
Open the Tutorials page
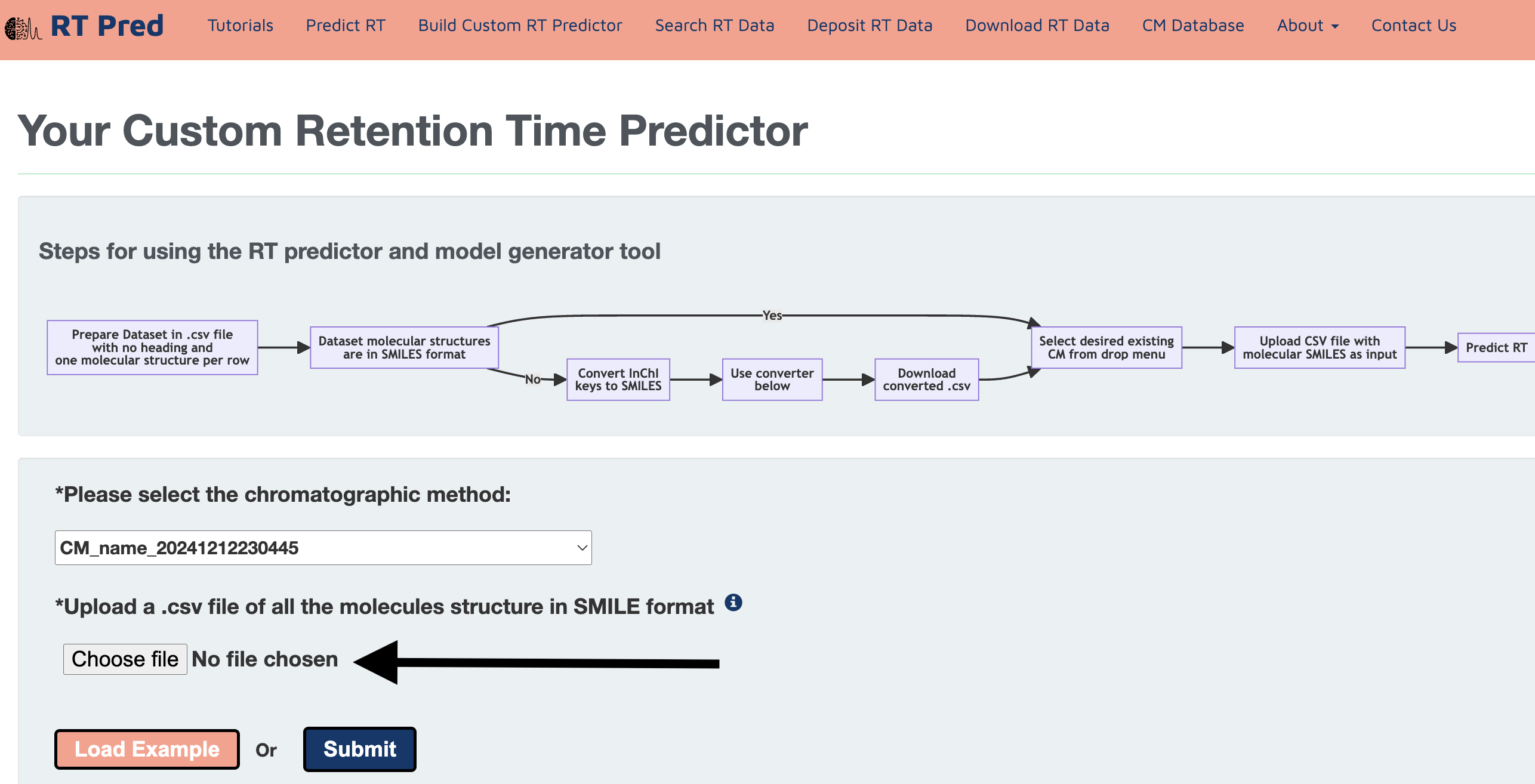(x=240, y=26)
